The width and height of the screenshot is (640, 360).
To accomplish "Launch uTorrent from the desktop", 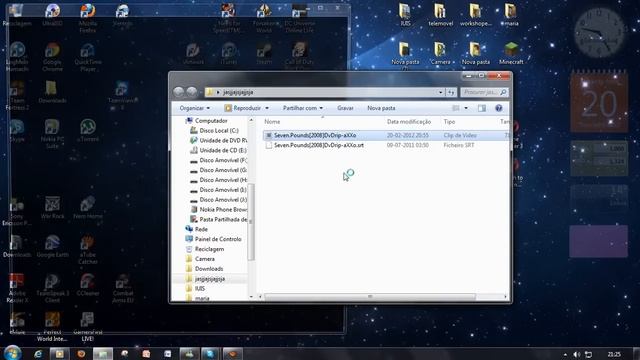I will [x=87, y=131].
